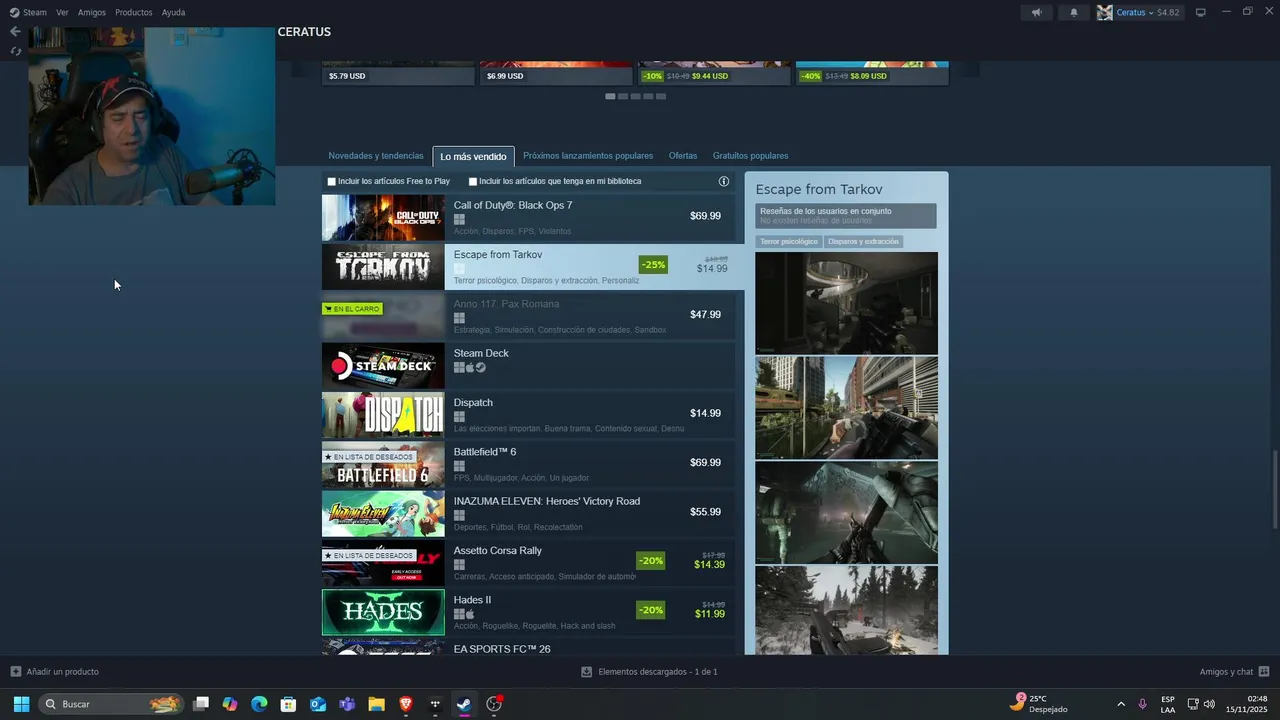Click the first Escape from Tarkov screenshot

(846, 303)
